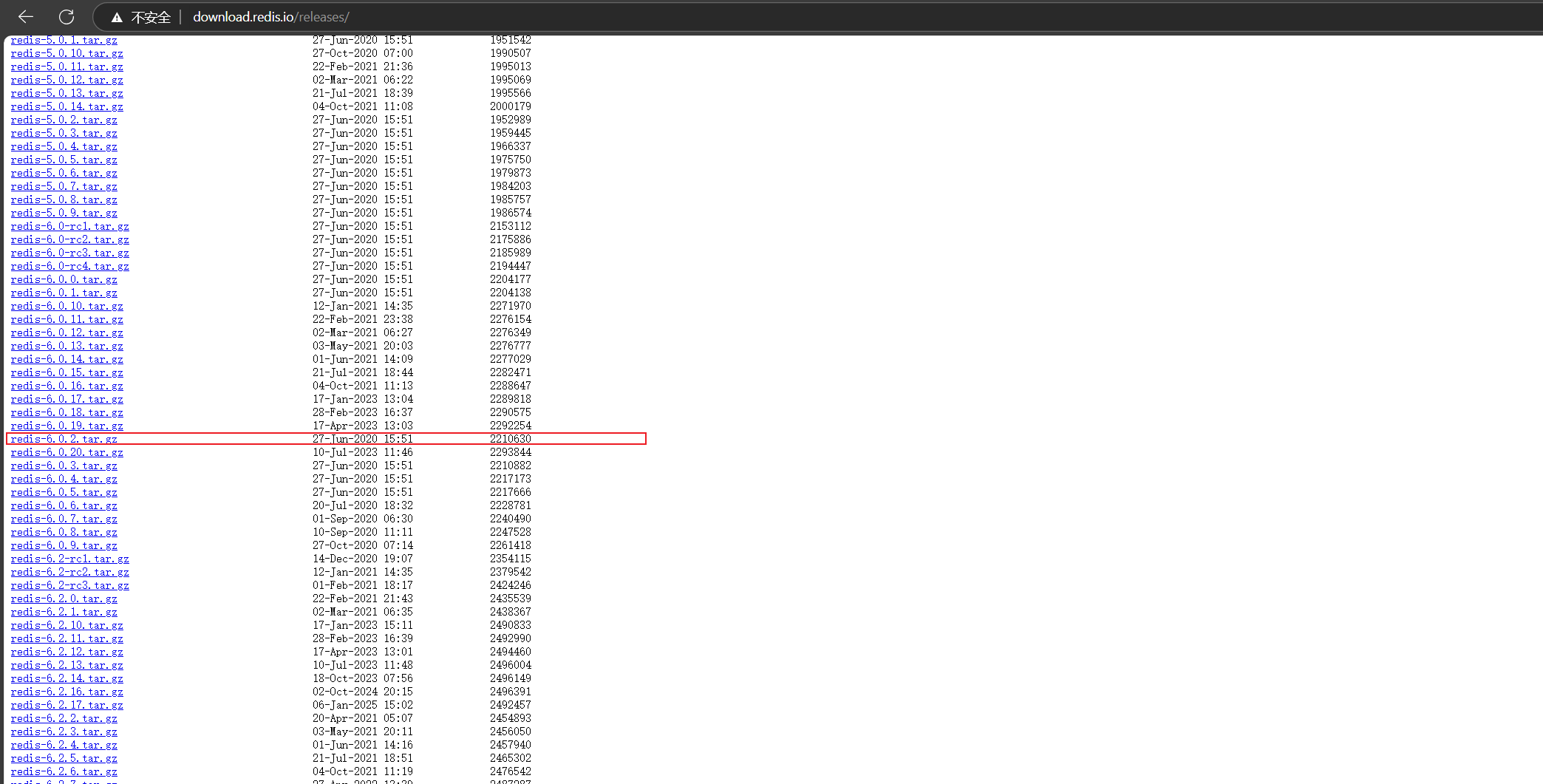Reload the page with refresh icon

(67, 16)
